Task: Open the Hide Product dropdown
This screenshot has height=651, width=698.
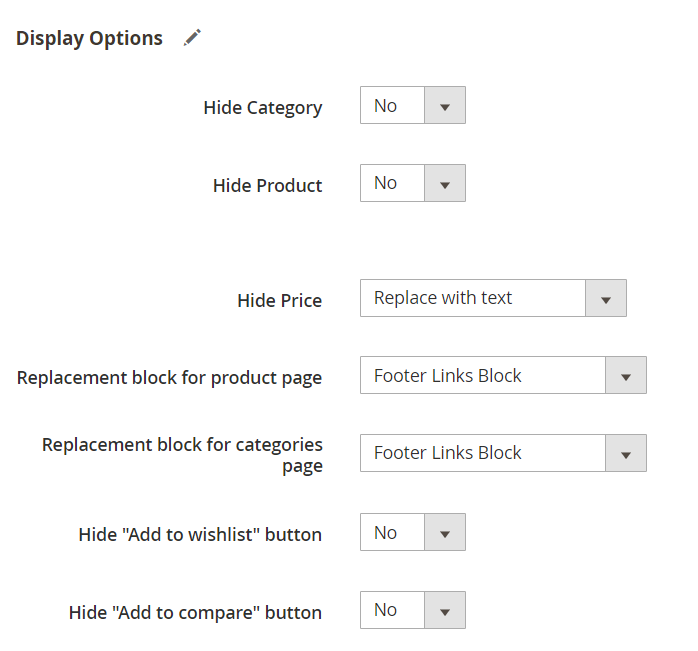Action: coord(393,183)
